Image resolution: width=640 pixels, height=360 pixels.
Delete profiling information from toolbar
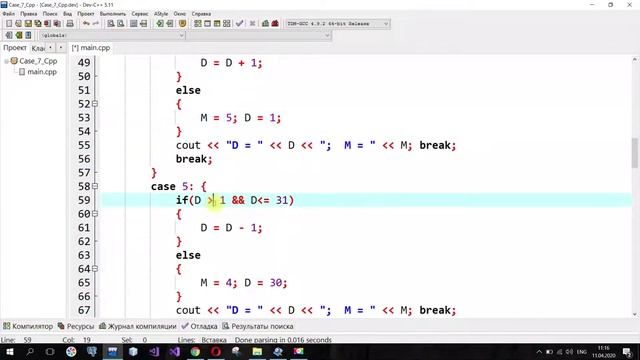pos(275,24)
